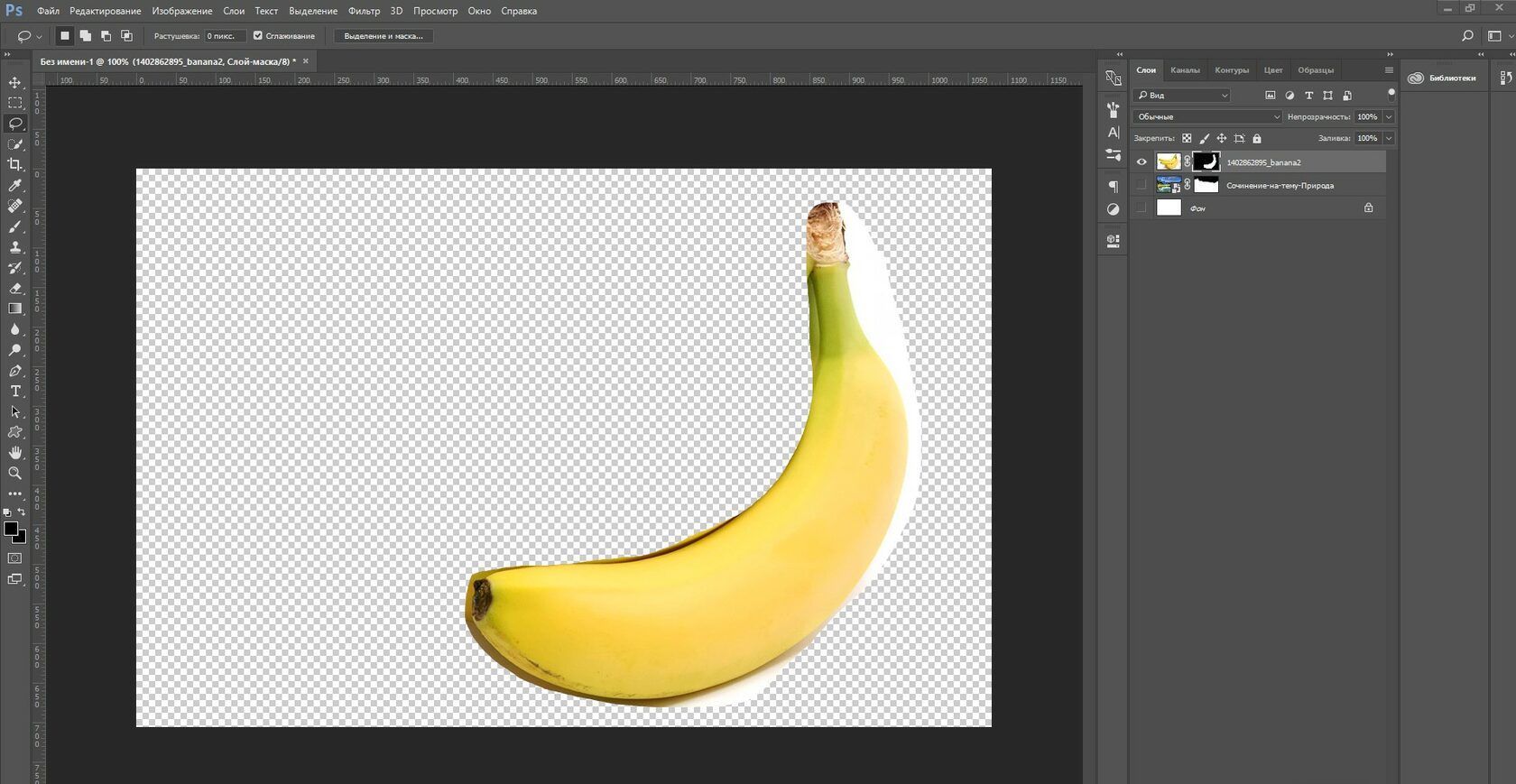Select the Pen tool

[15, 371]
